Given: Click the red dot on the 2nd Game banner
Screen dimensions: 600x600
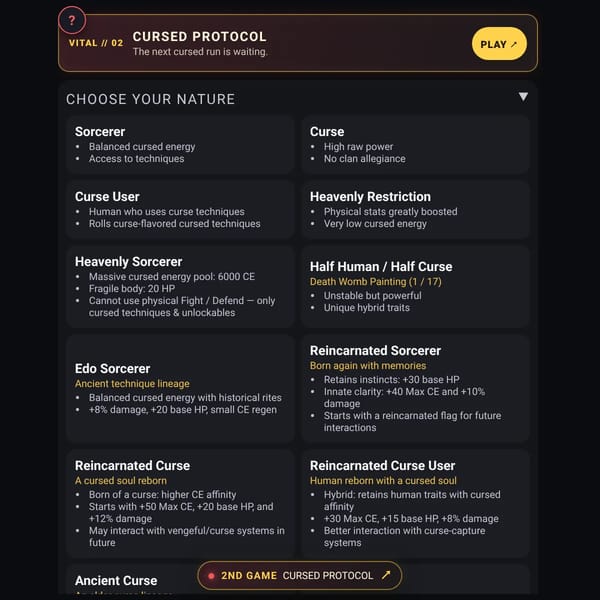Looking at the screenshot, I should [x=211, y=576].
